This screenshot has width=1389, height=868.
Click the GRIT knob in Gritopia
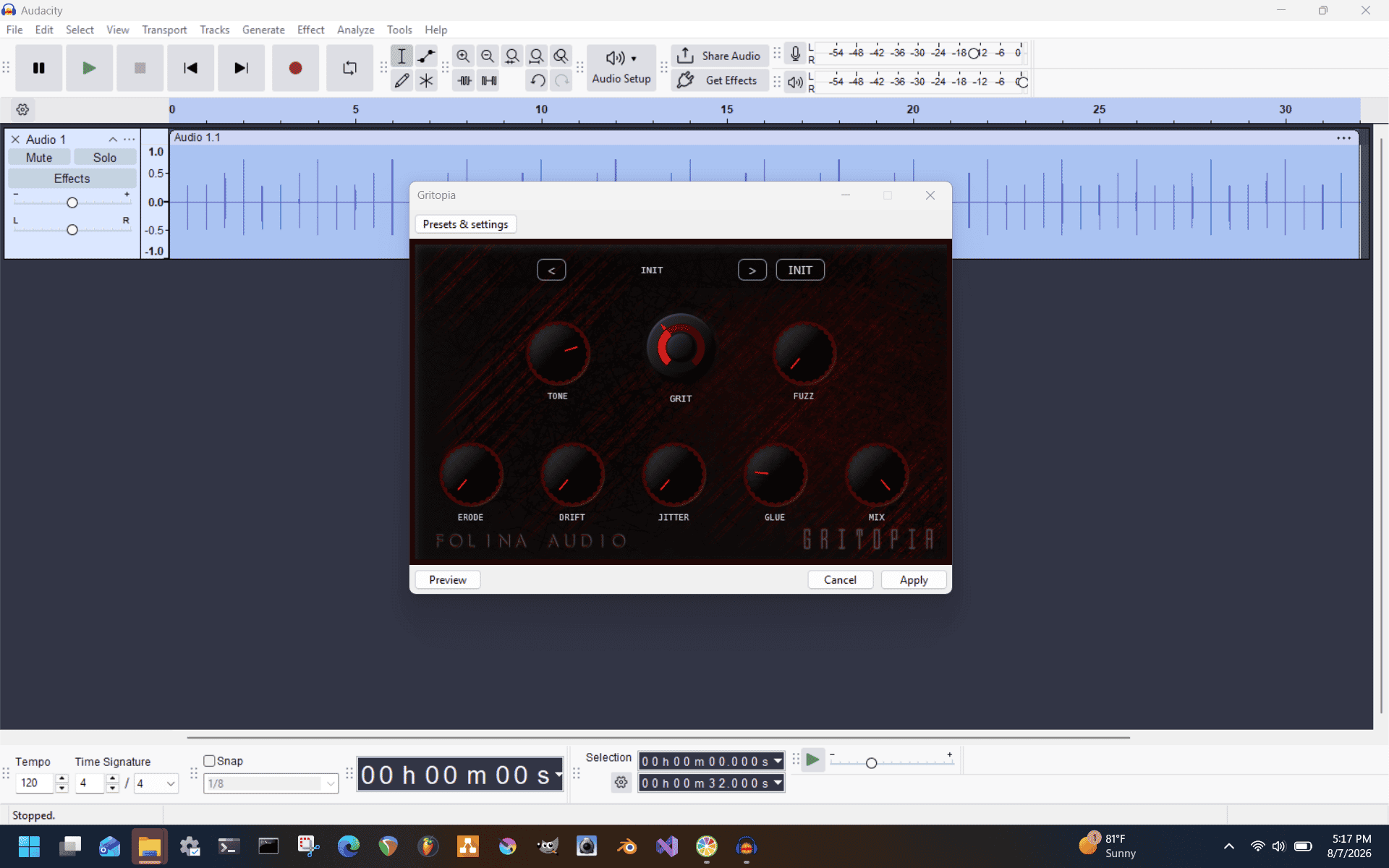click(x=680, y=349)
